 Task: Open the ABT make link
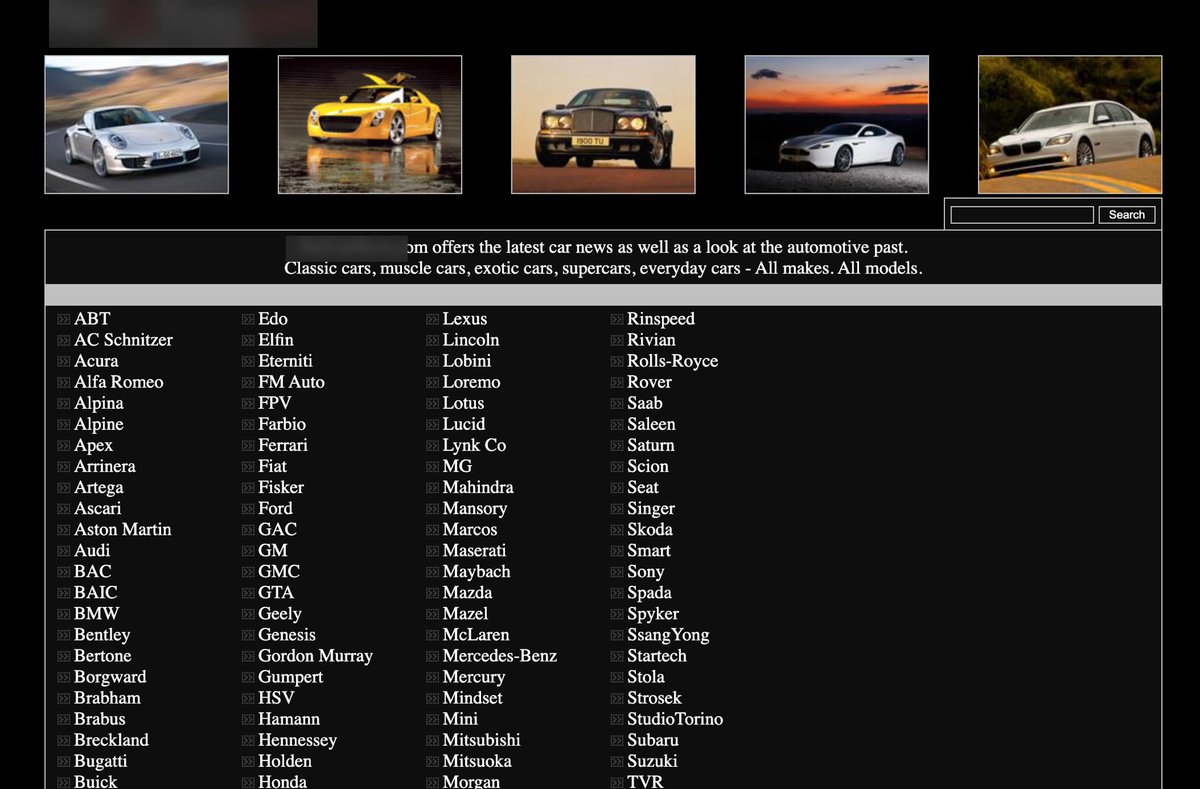coord(92,319)
